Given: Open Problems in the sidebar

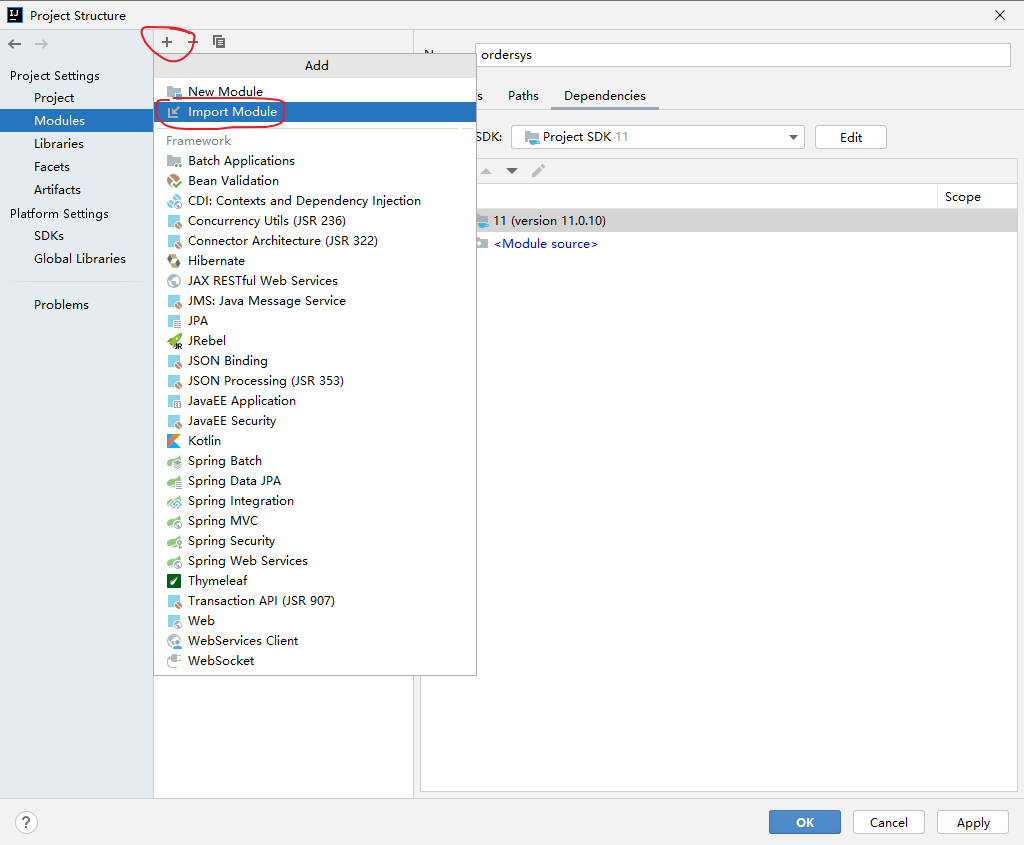Looking at the screenshot, I should click(76, 305).
